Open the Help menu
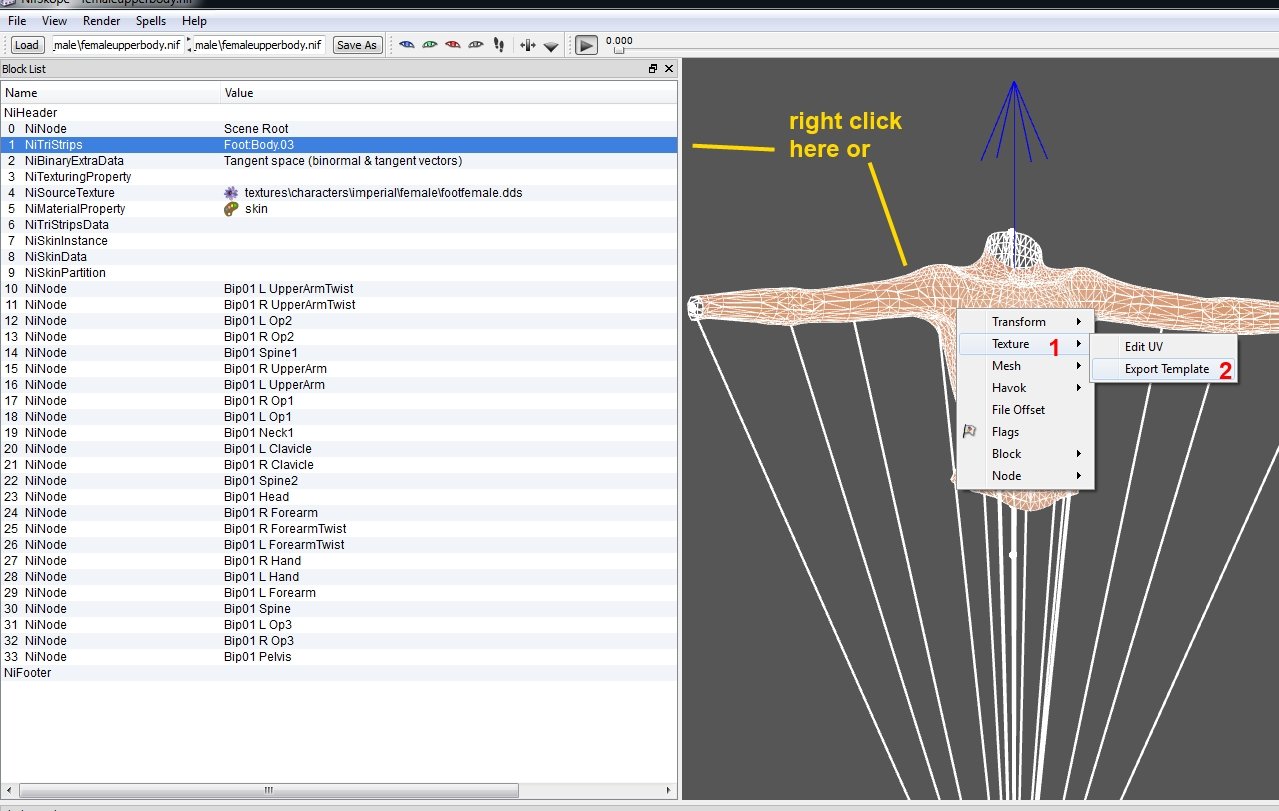 [195, 21]
